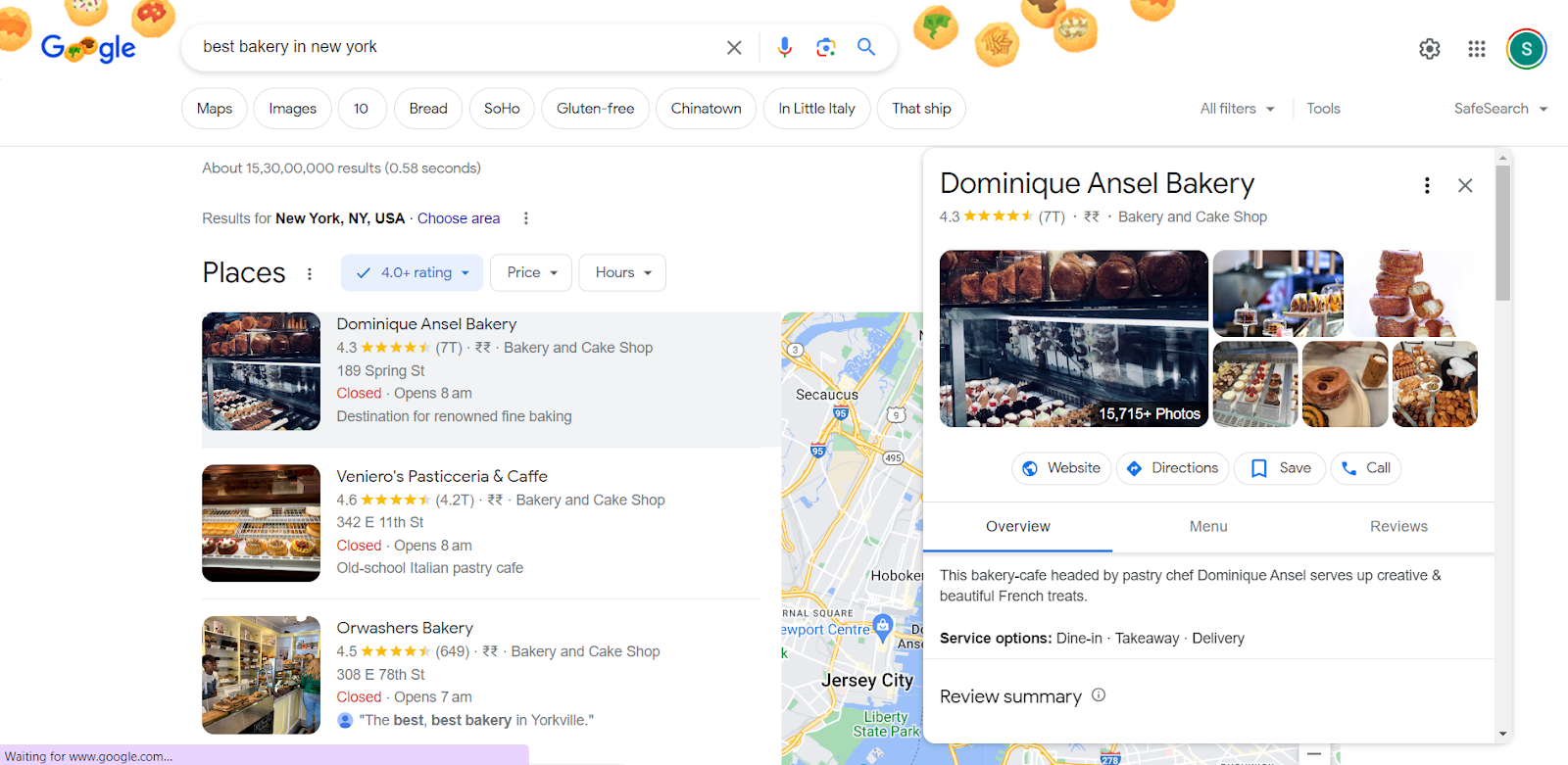Select the '10' suggestion chip
This screenshot has height=765, width=1568.
click(x=362, y=109)
